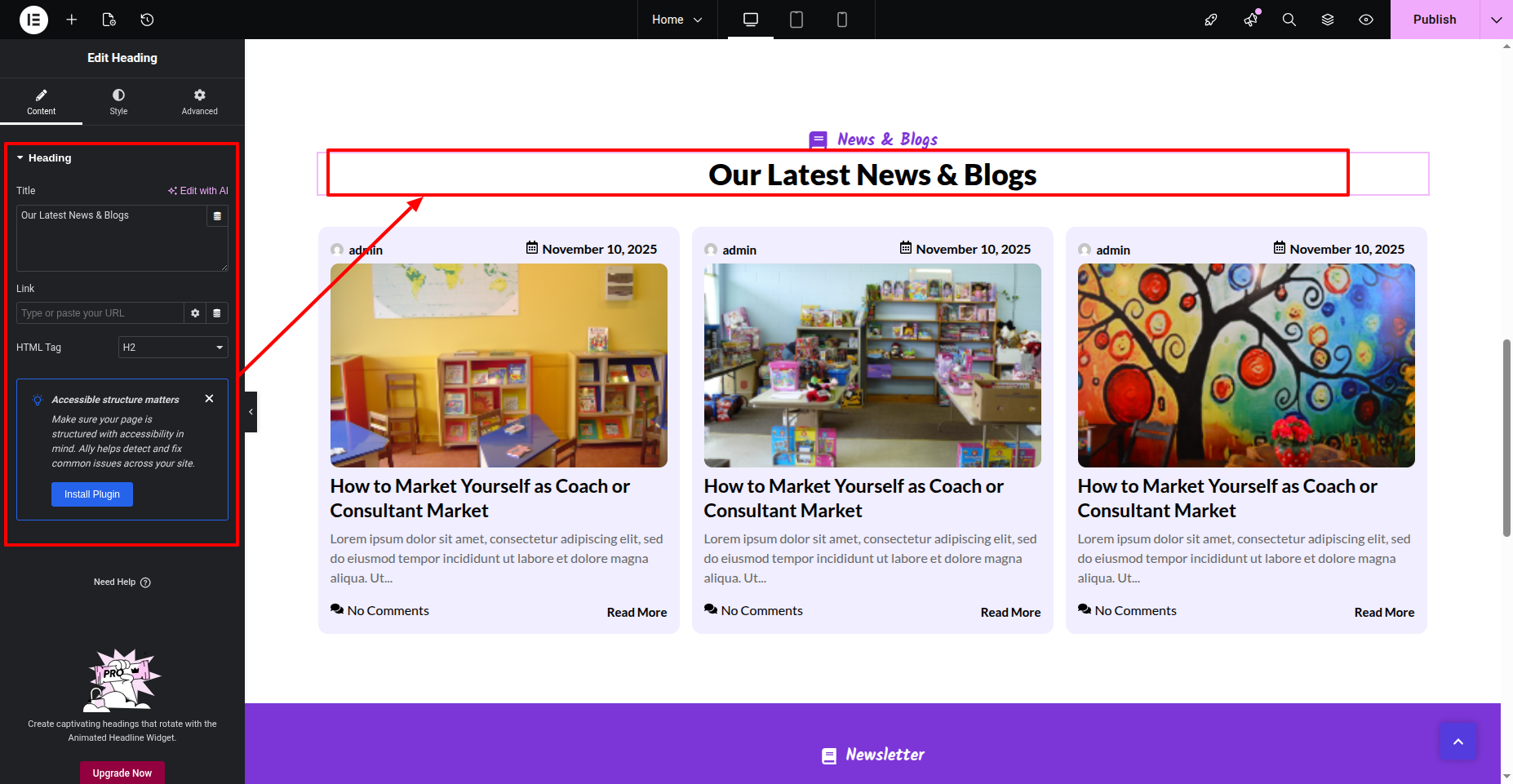
Task: Click the Upgrade Now button
Action: (122, 773)
